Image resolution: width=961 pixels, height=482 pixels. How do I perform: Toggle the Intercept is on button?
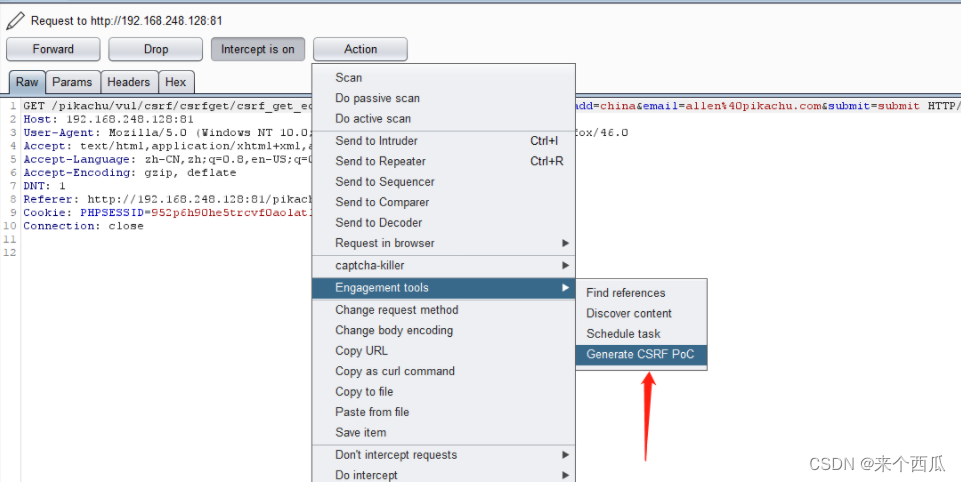point(258,49)
